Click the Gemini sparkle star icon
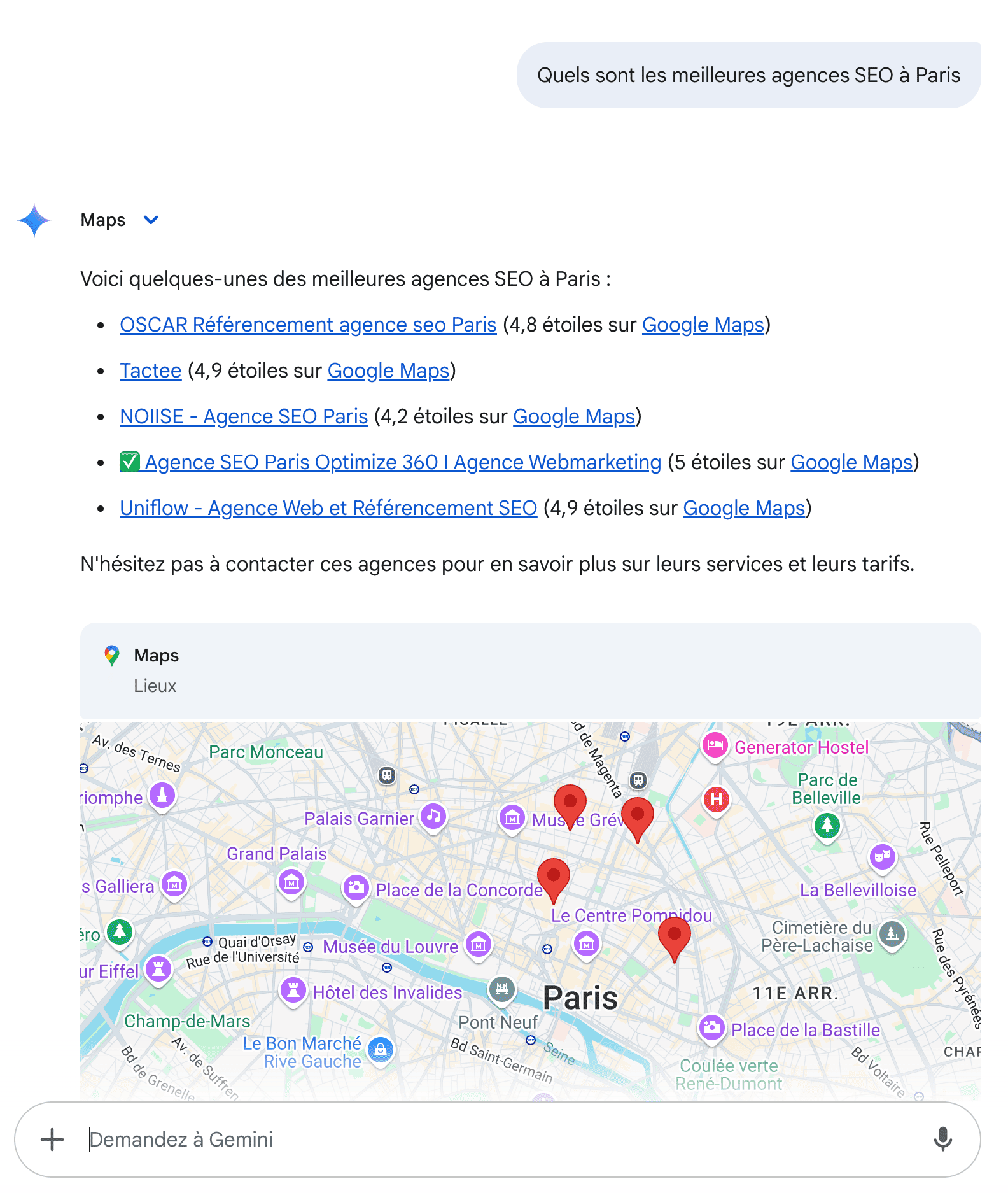Screen dimensions: 1008x1193 coord(34,220)
